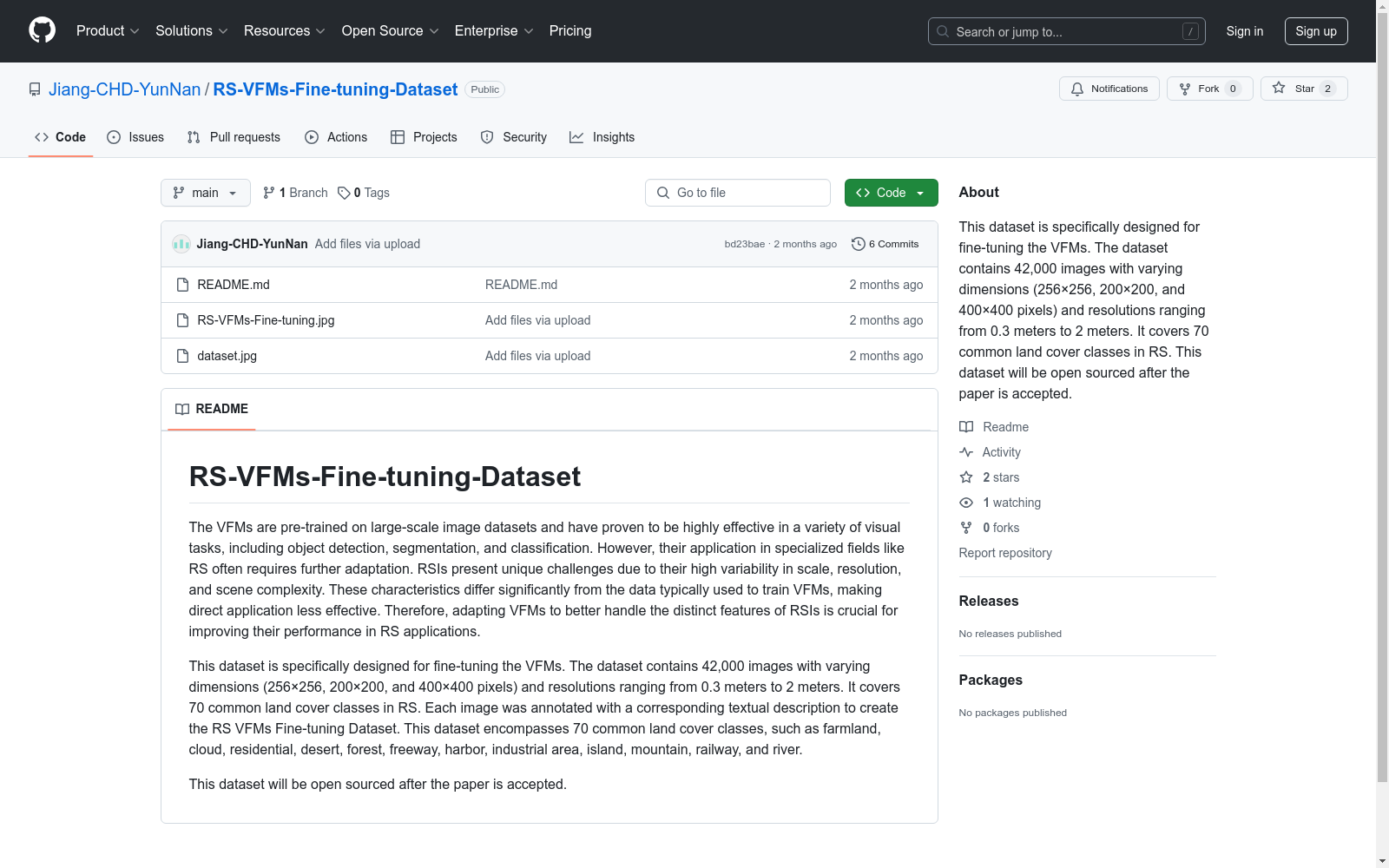Open the Insights tab
The image size is (1389, 868).
pos(602,137)
